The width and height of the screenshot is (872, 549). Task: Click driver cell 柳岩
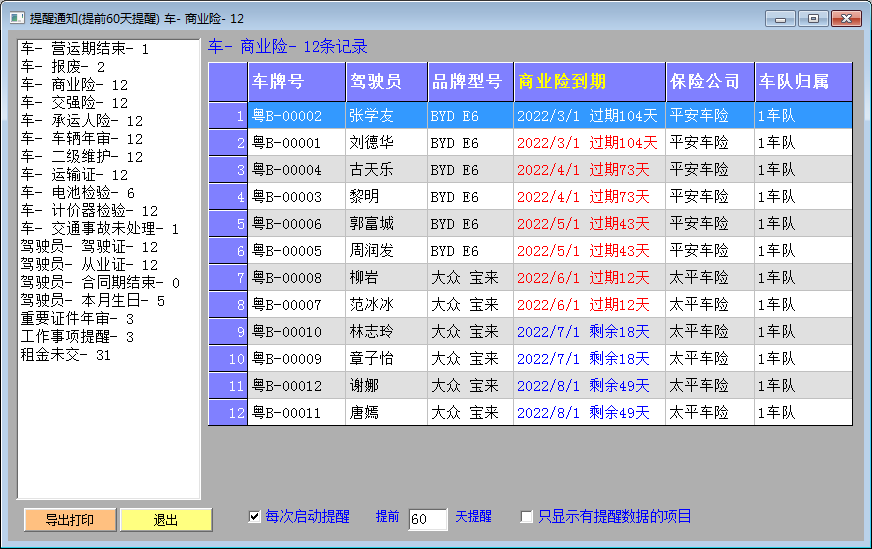pos(387,278)
